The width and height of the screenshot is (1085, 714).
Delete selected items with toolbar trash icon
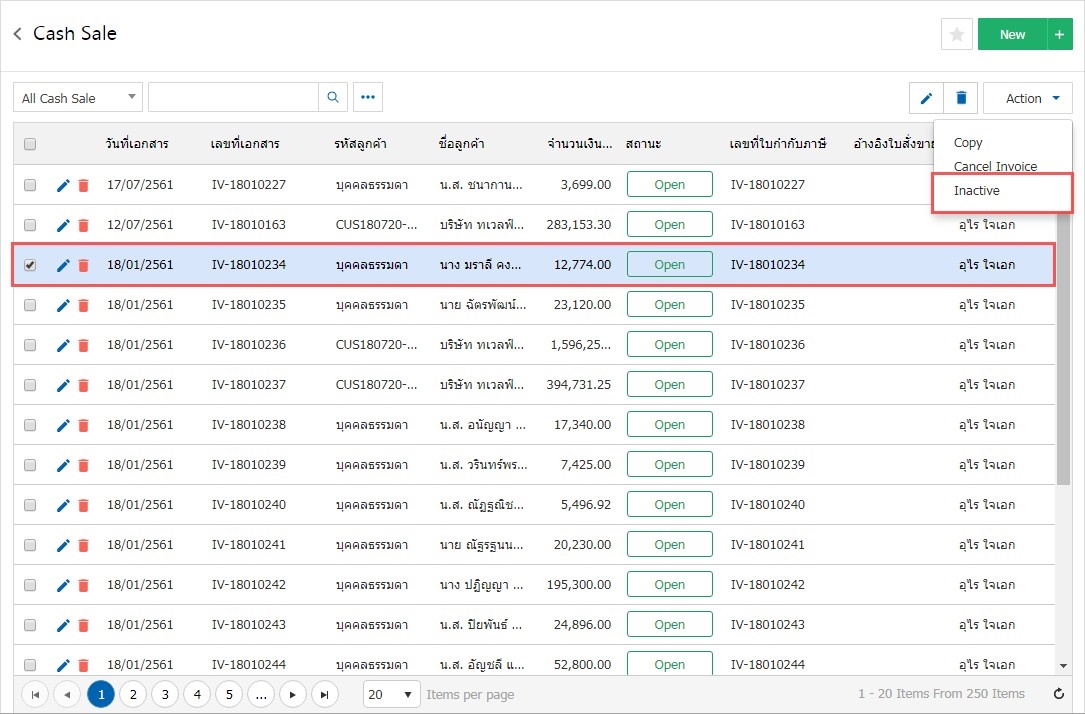tap(961, 98)
